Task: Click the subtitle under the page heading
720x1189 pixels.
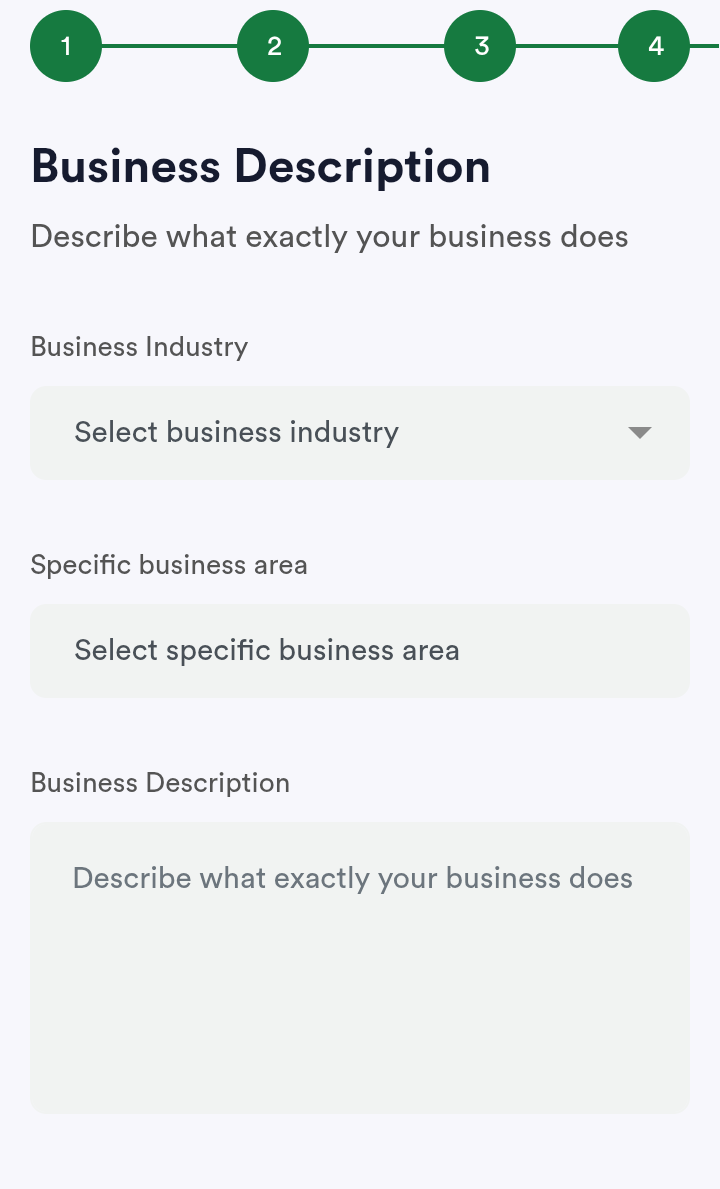Action: pos(329,237)
